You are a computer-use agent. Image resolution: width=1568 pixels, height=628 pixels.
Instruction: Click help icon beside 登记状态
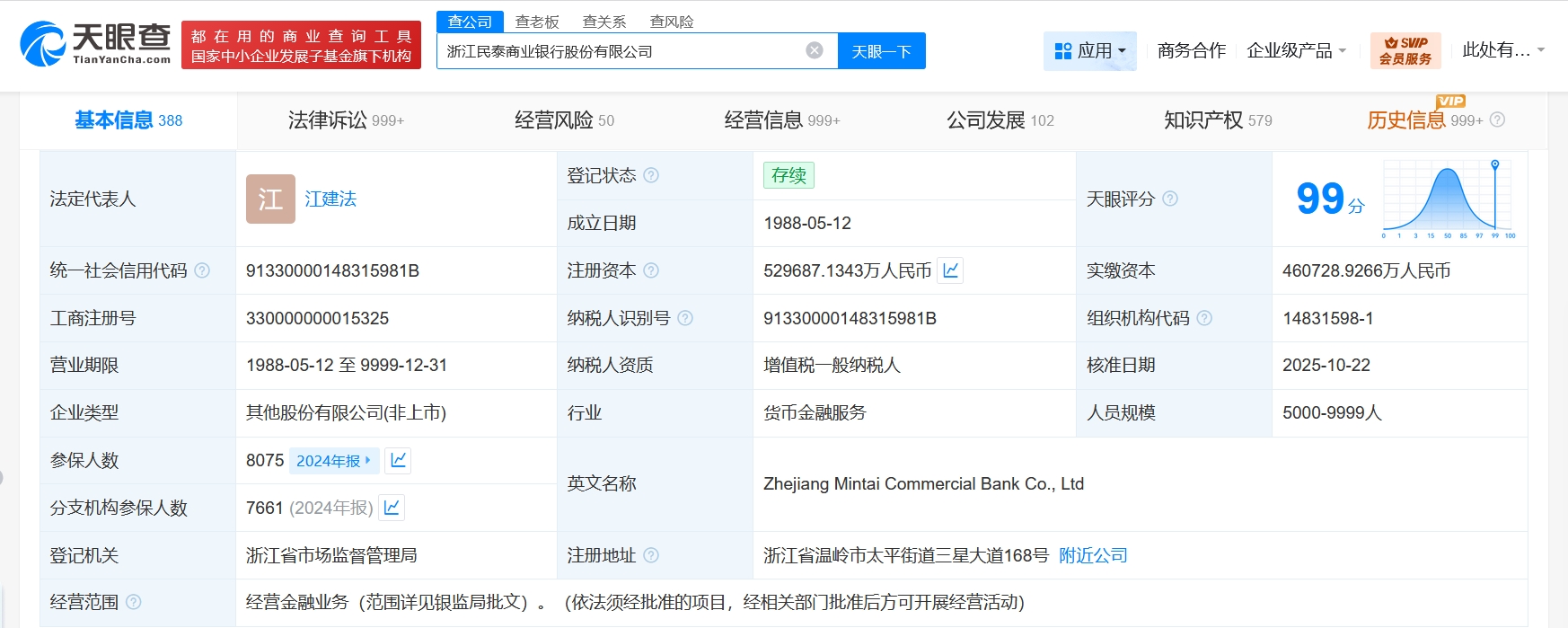pyautogui.click(x=651, y=175)
